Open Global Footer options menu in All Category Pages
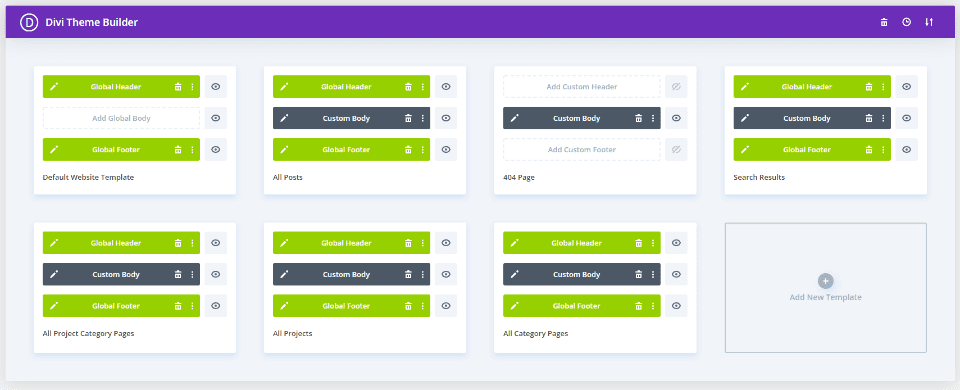The width and height of the screenshot is (960, 390). 653,306
